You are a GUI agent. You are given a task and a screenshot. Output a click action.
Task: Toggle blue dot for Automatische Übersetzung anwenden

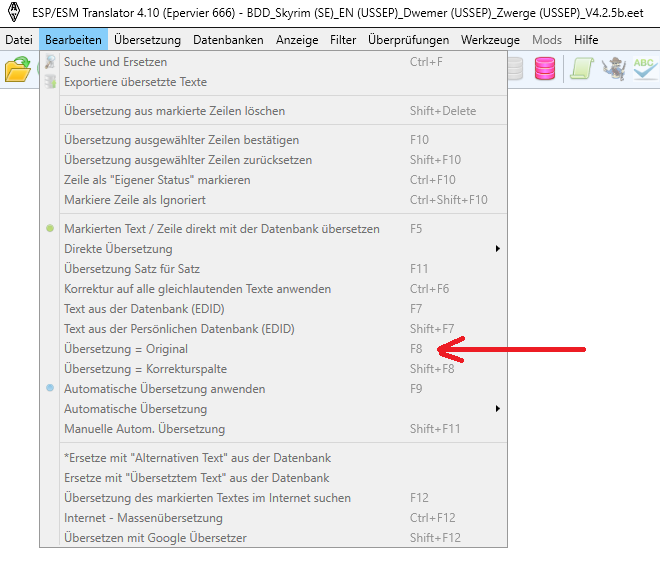click(x=51, y=389)
